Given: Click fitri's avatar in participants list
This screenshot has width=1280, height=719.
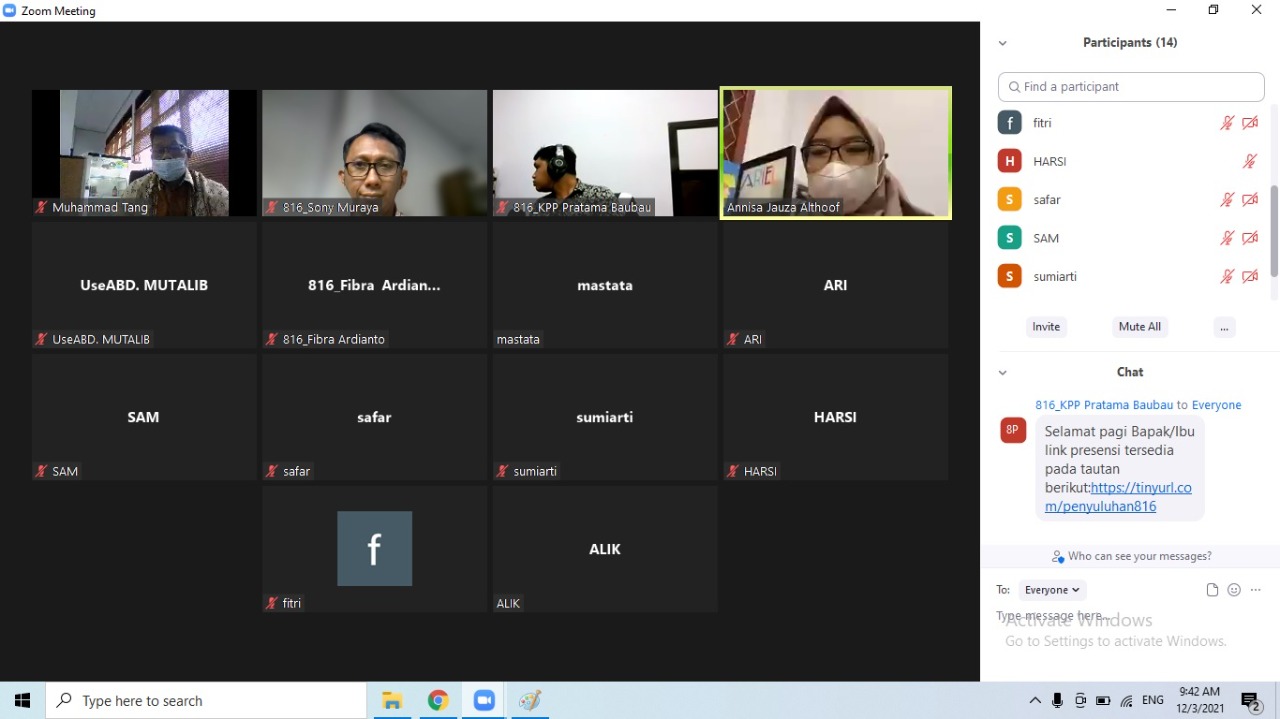Looking at the screenshot, I should 1010,123.
